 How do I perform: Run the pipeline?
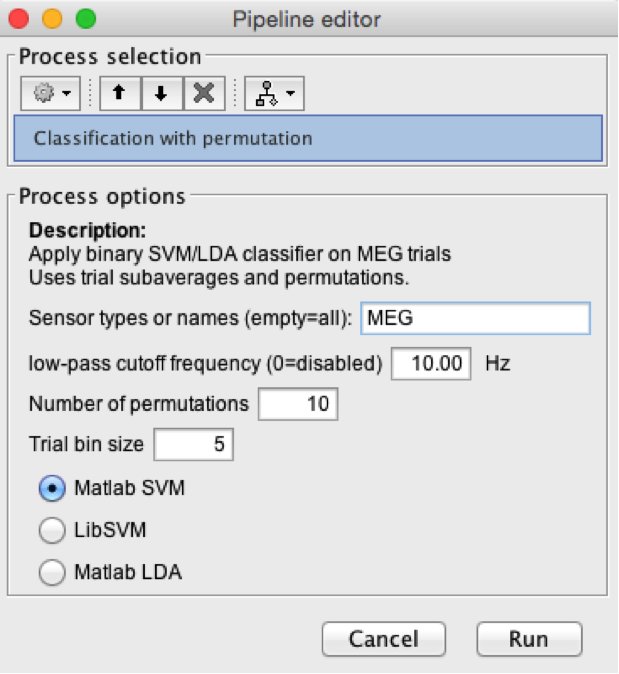coord(528,639)
